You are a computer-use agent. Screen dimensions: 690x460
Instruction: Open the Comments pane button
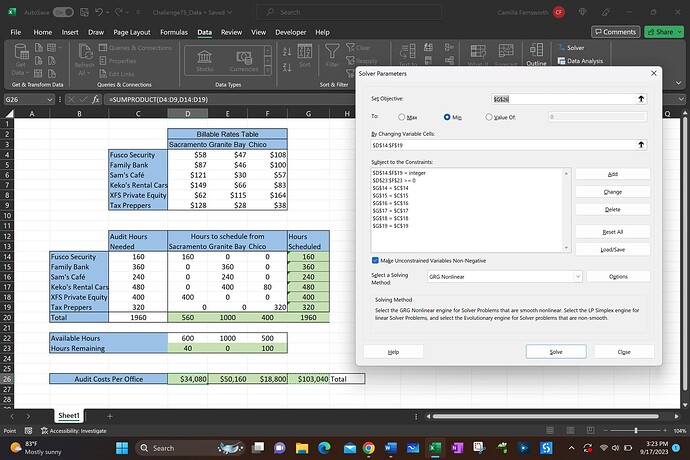click(615, 32)
